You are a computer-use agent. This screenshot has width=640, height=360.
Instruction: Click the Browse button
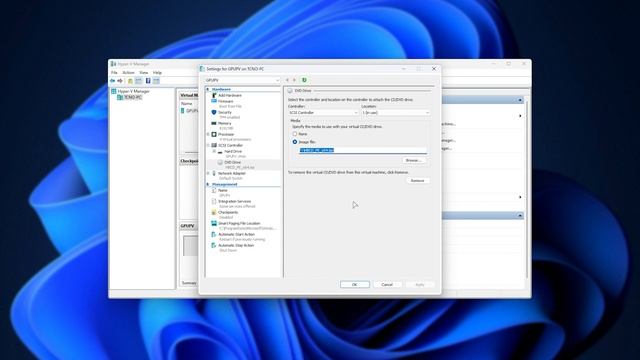pyautogui.click(x=414, y=160)
